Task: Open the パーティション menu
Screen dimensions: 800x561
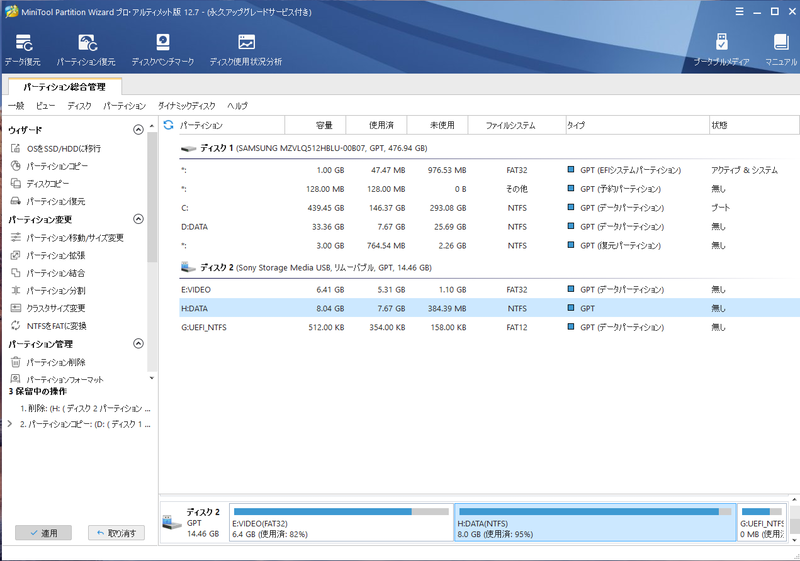Action: point(124,106)
